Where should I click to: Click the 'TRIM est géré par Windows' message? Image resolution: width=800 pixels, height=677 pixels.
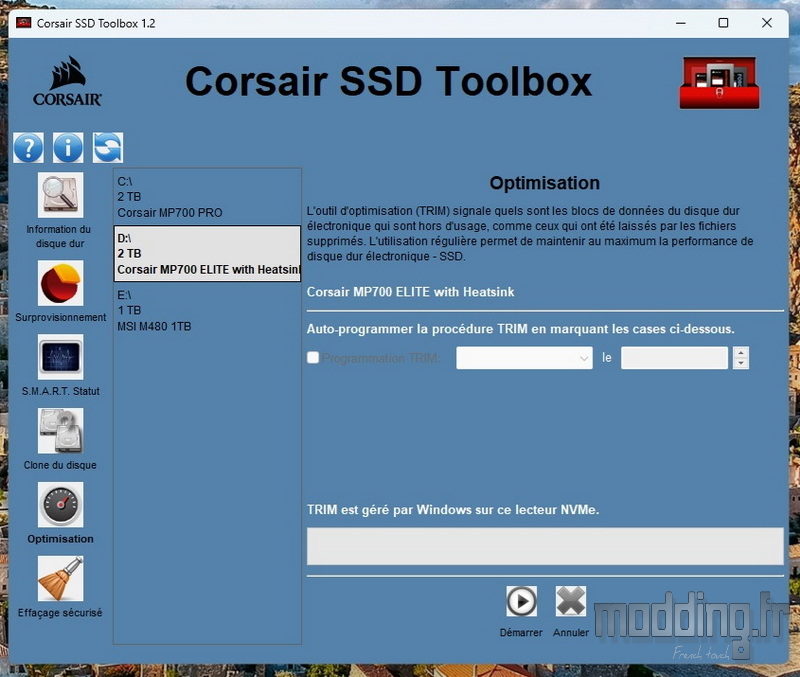pyautogui.click(x=453, y=510)
